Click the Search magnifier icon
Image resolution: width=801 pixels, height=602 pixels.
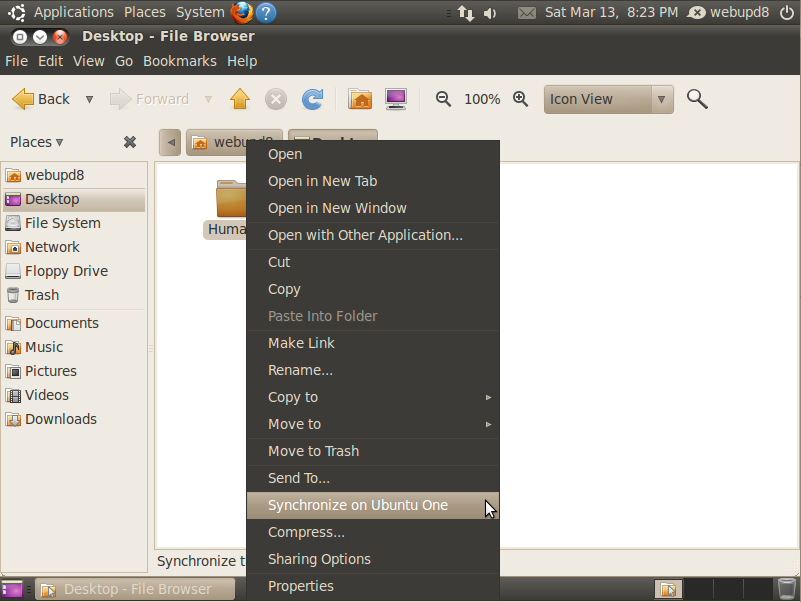coord(697,99)
